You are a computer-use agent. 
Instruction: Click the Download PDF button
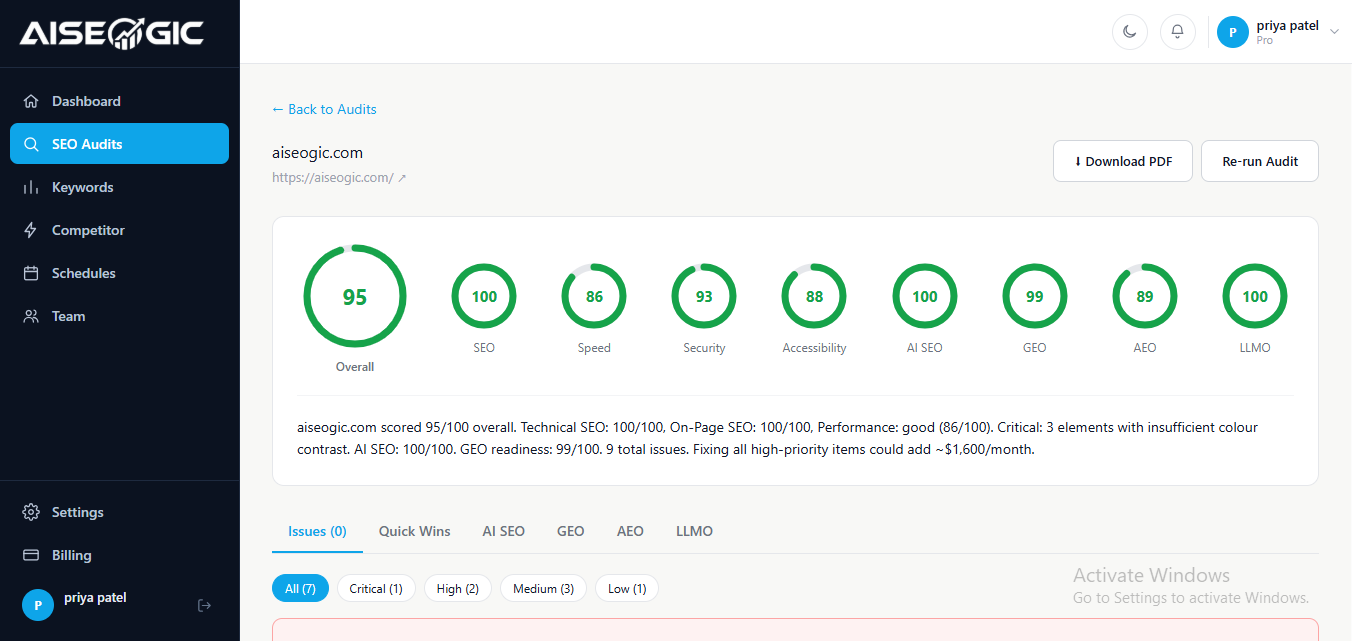[1123, 161]
